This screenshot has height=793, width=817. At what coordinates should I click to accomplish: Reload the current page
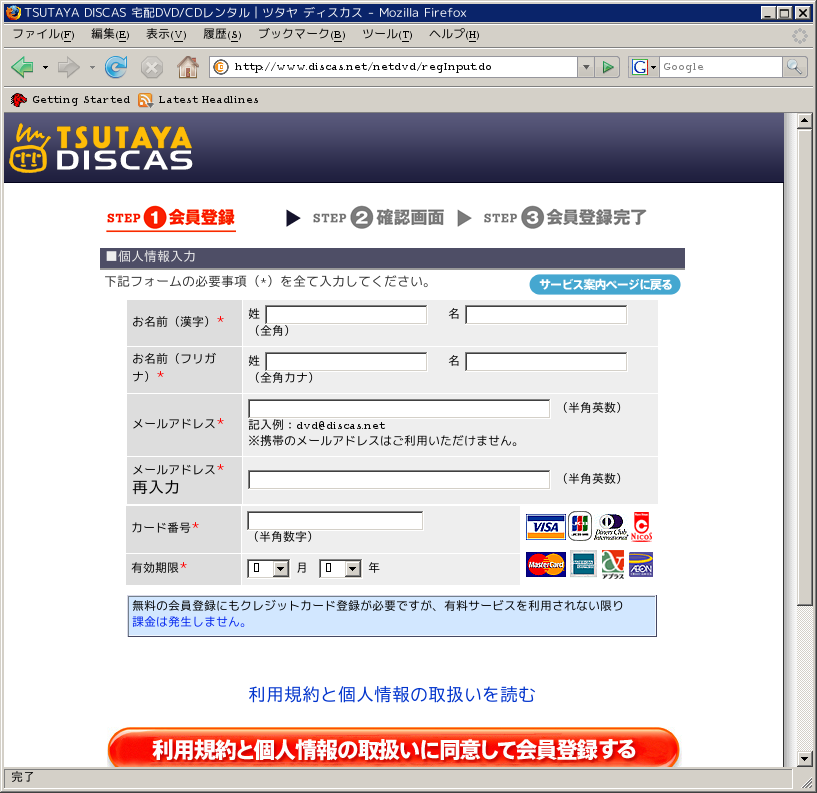116,67
